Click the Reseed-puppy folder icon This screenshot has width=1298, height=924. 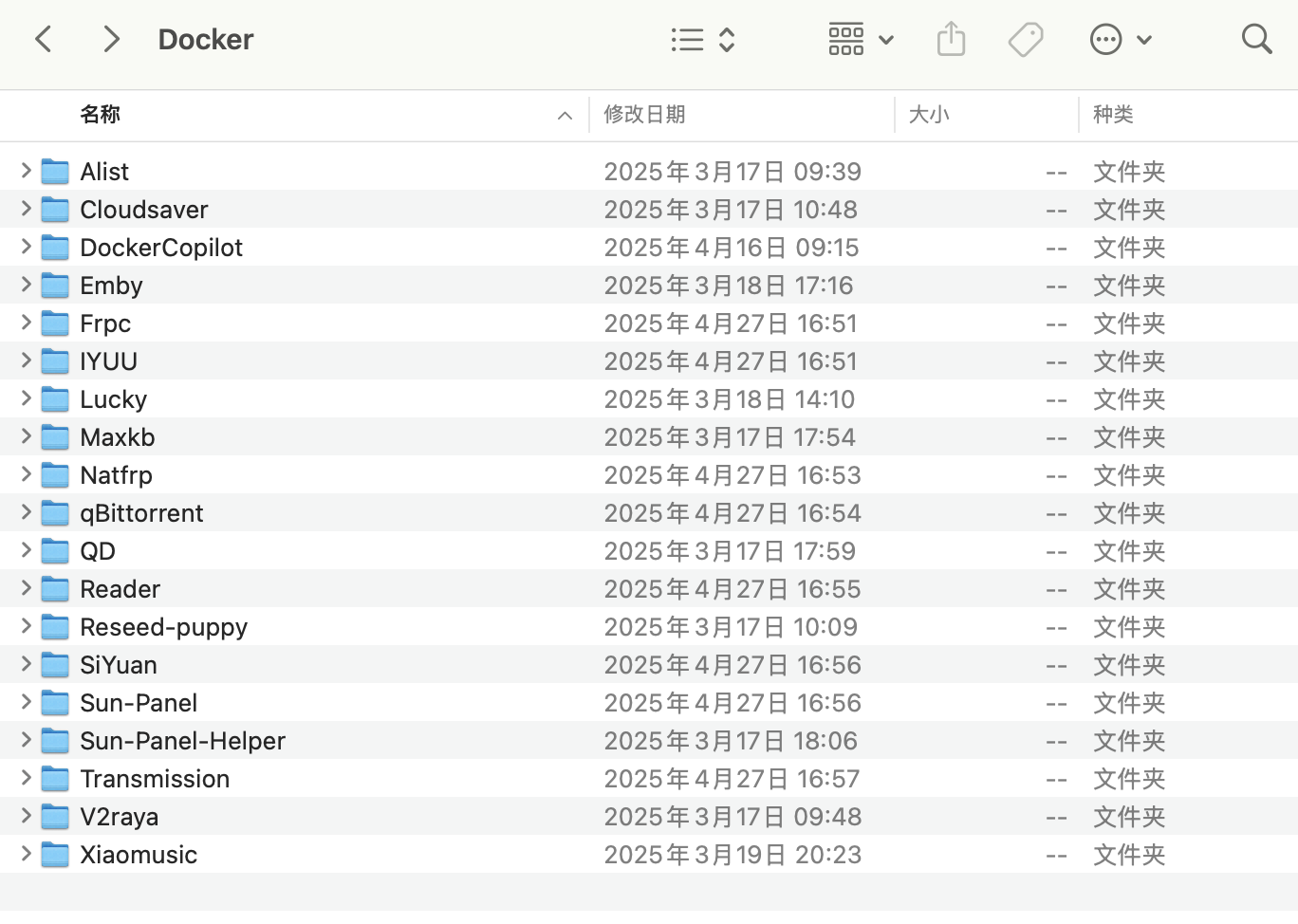coord(56,627)
